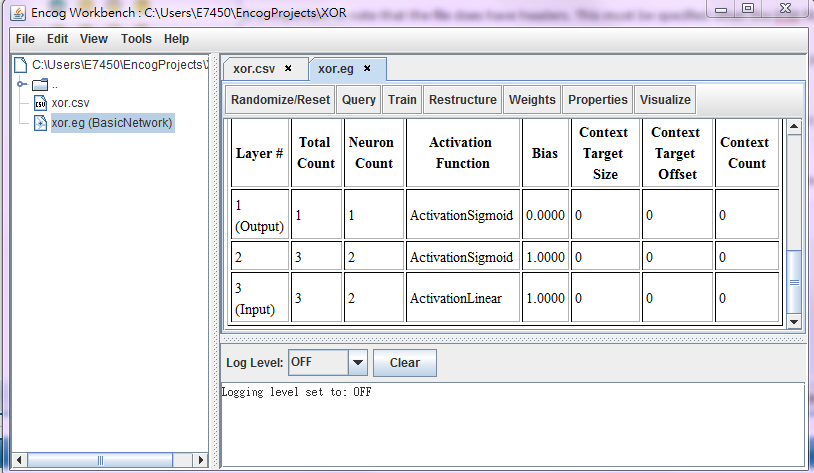Open the Log Level dropdown arrow
Screen dimensions: 814x473
358,362
